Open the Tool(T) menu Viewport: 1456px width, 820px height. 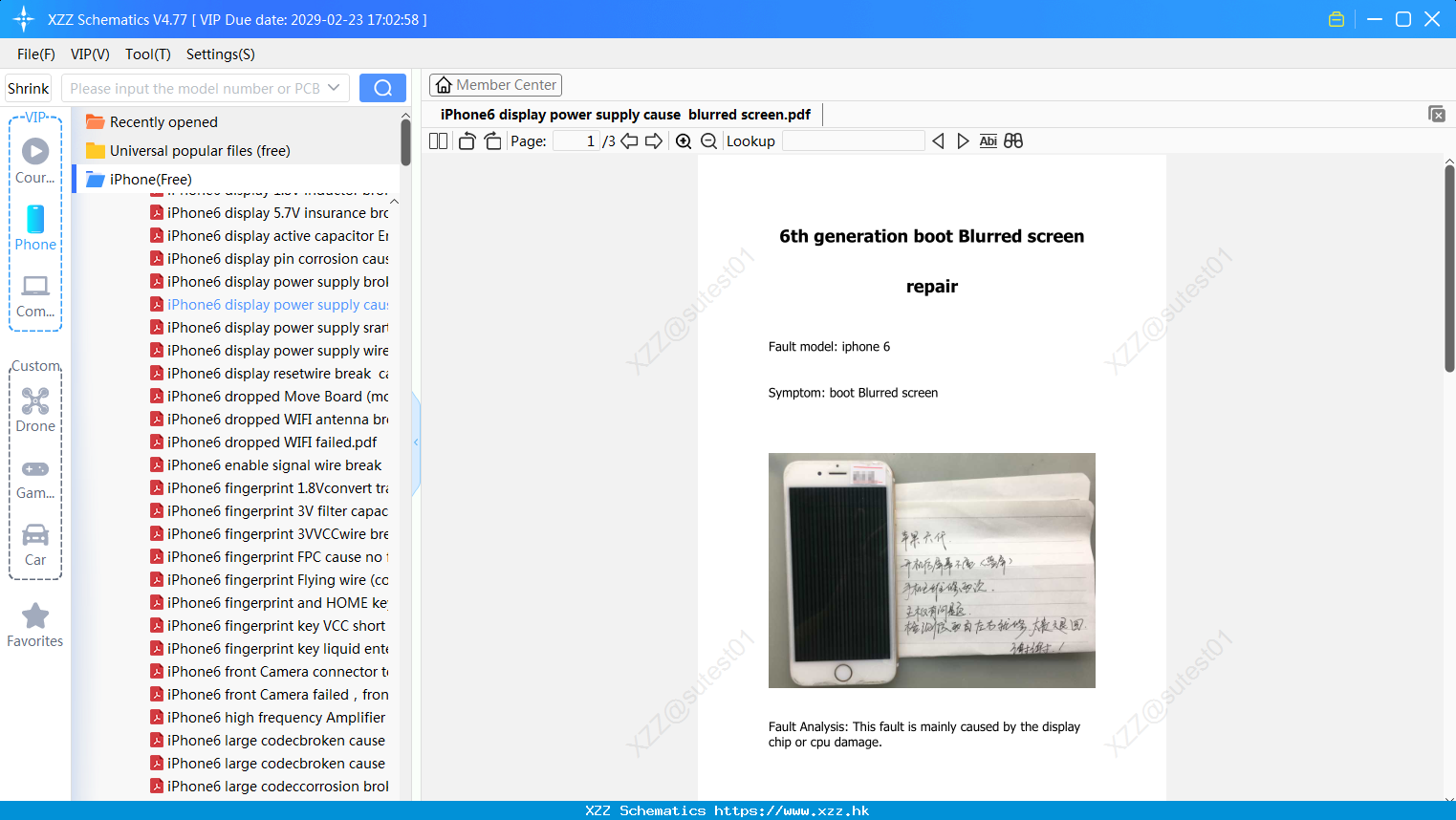click(148, 54)
